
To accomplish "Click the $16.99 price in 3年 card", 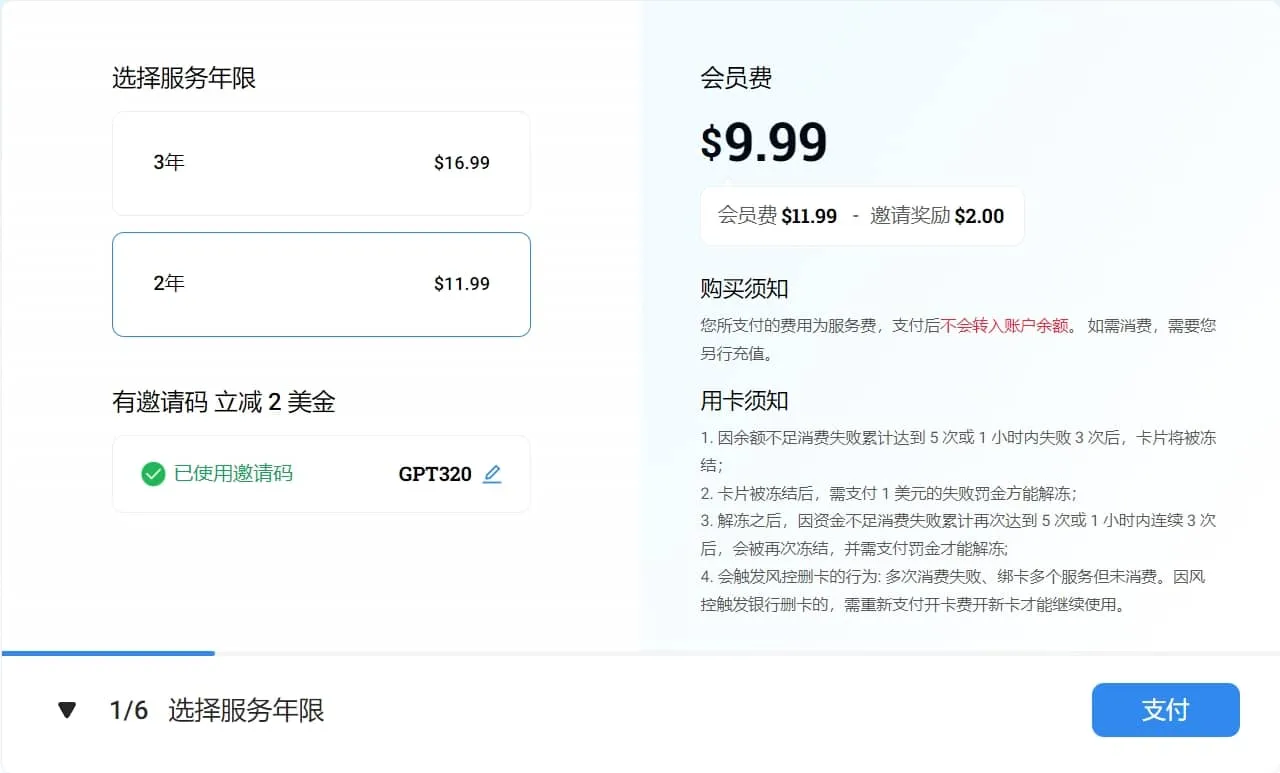I will [x=461, y=163].
